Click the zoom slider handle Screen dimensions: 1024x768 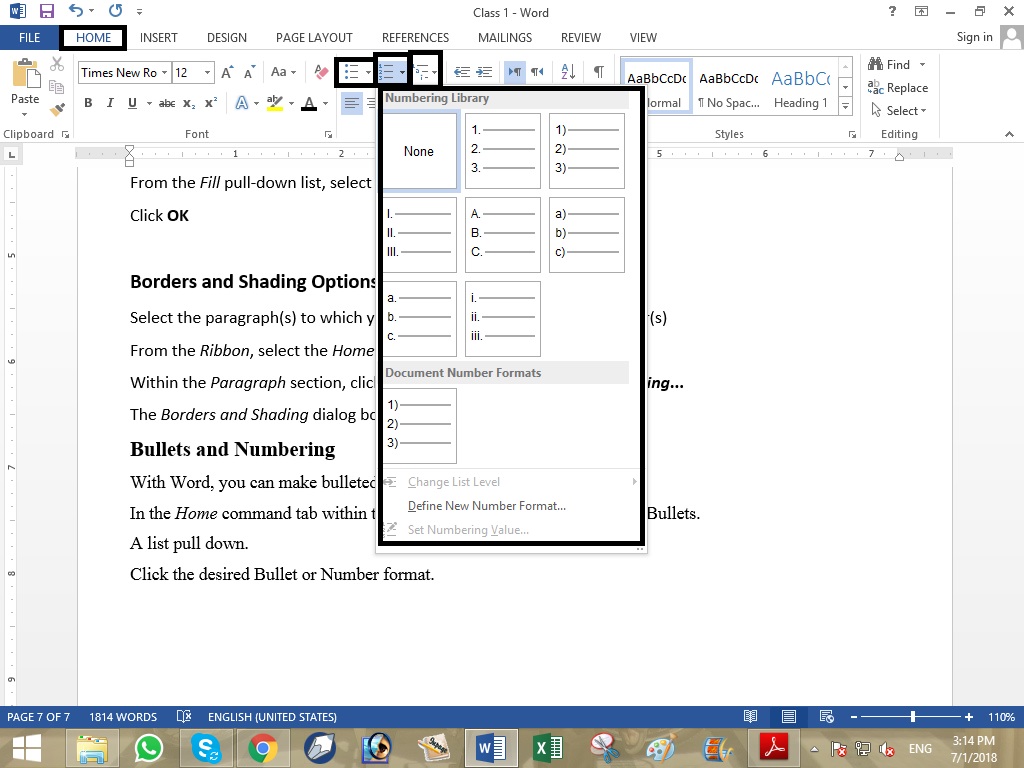tap(912, 717)
